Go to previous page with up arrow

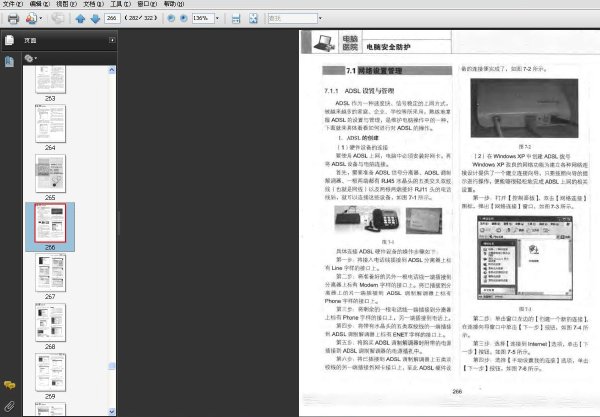[80, 18]
